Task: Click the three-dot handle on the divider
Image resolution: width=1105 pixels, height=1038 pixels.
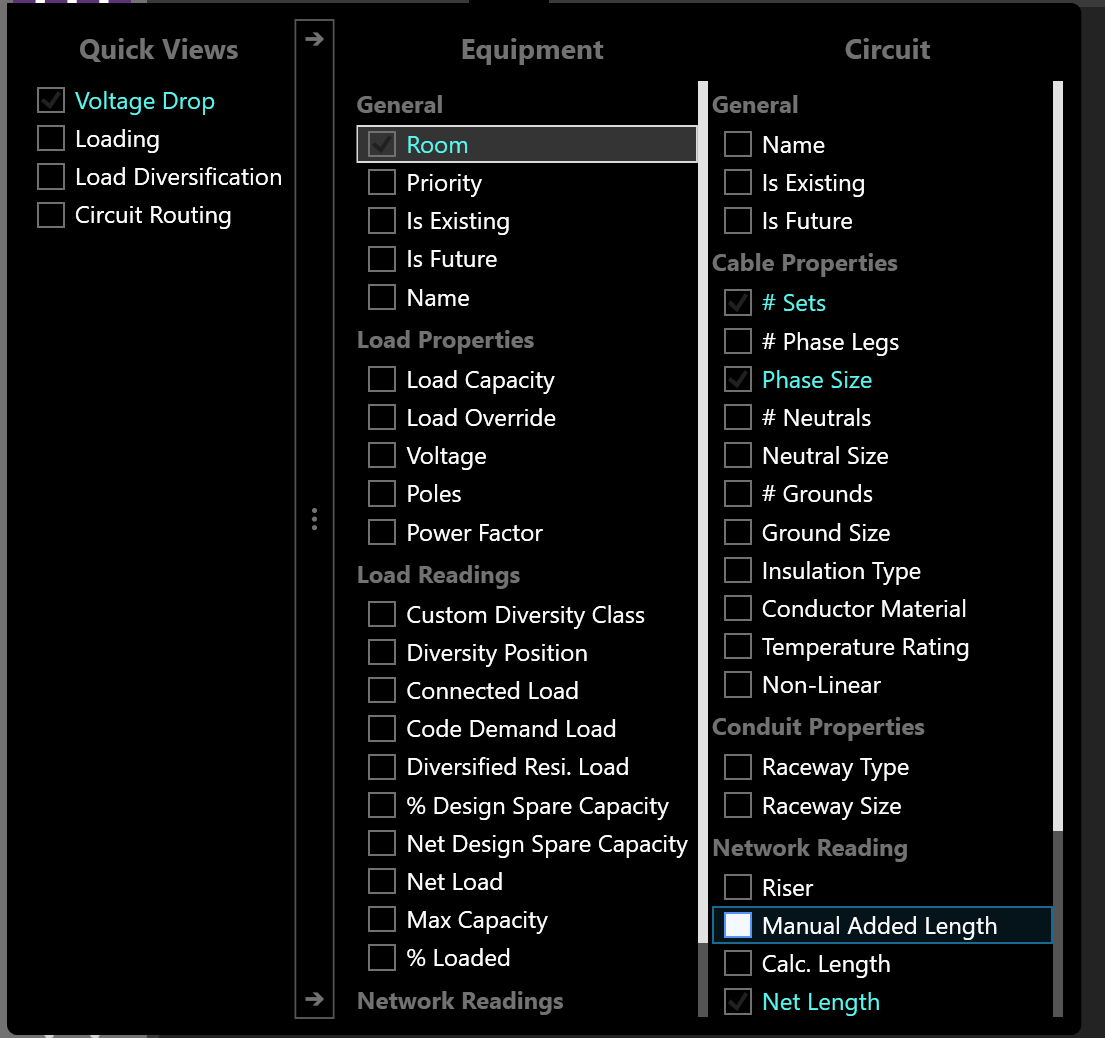Action: 314,519
